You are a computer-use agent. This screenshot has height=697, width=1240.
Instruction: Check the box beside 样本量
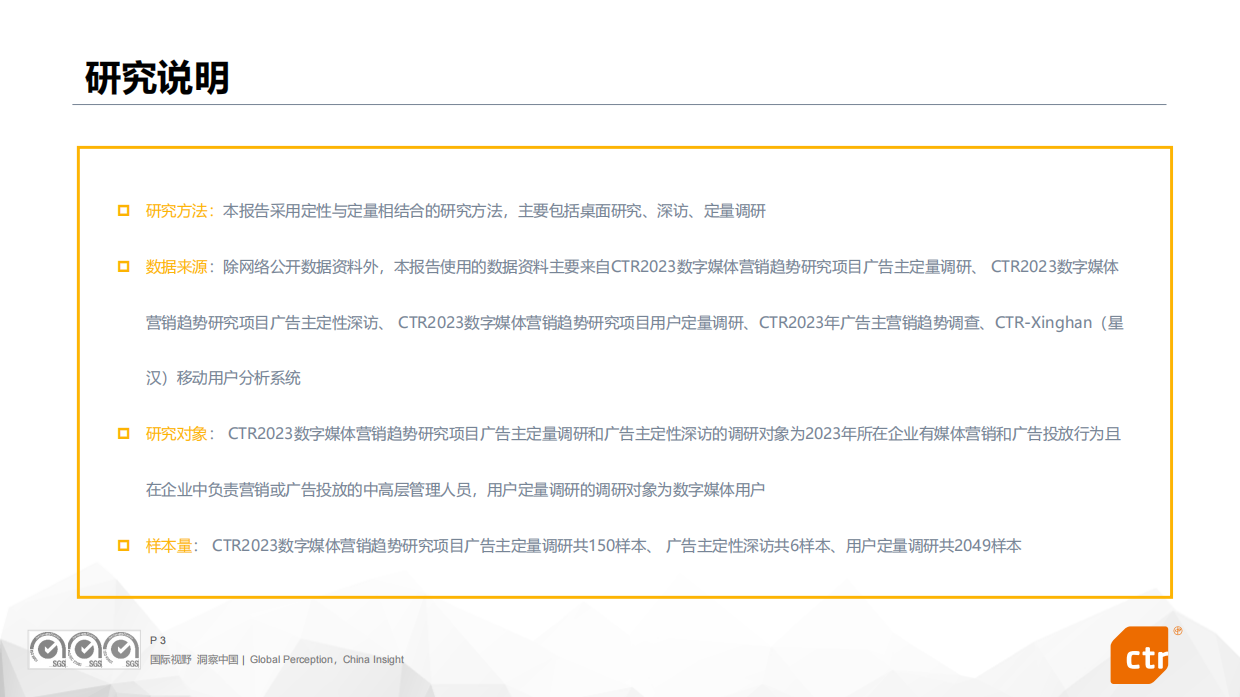(122, 545)
